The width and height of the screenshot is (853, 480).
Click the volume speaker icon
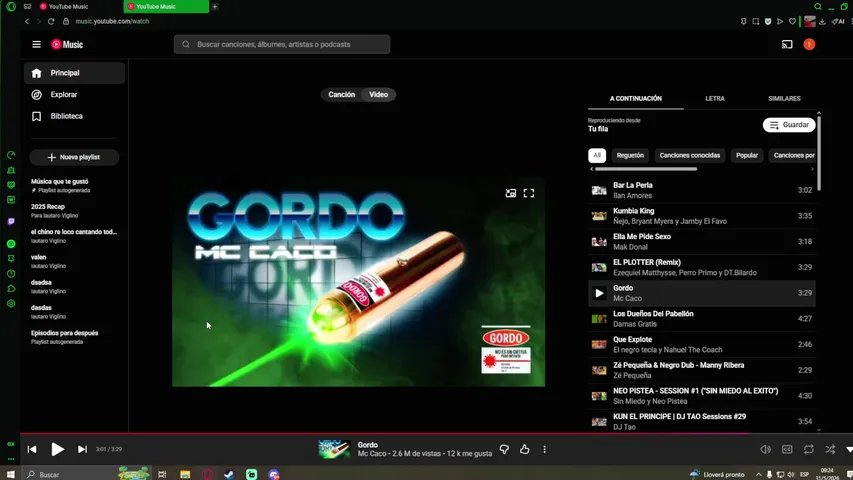765,450
